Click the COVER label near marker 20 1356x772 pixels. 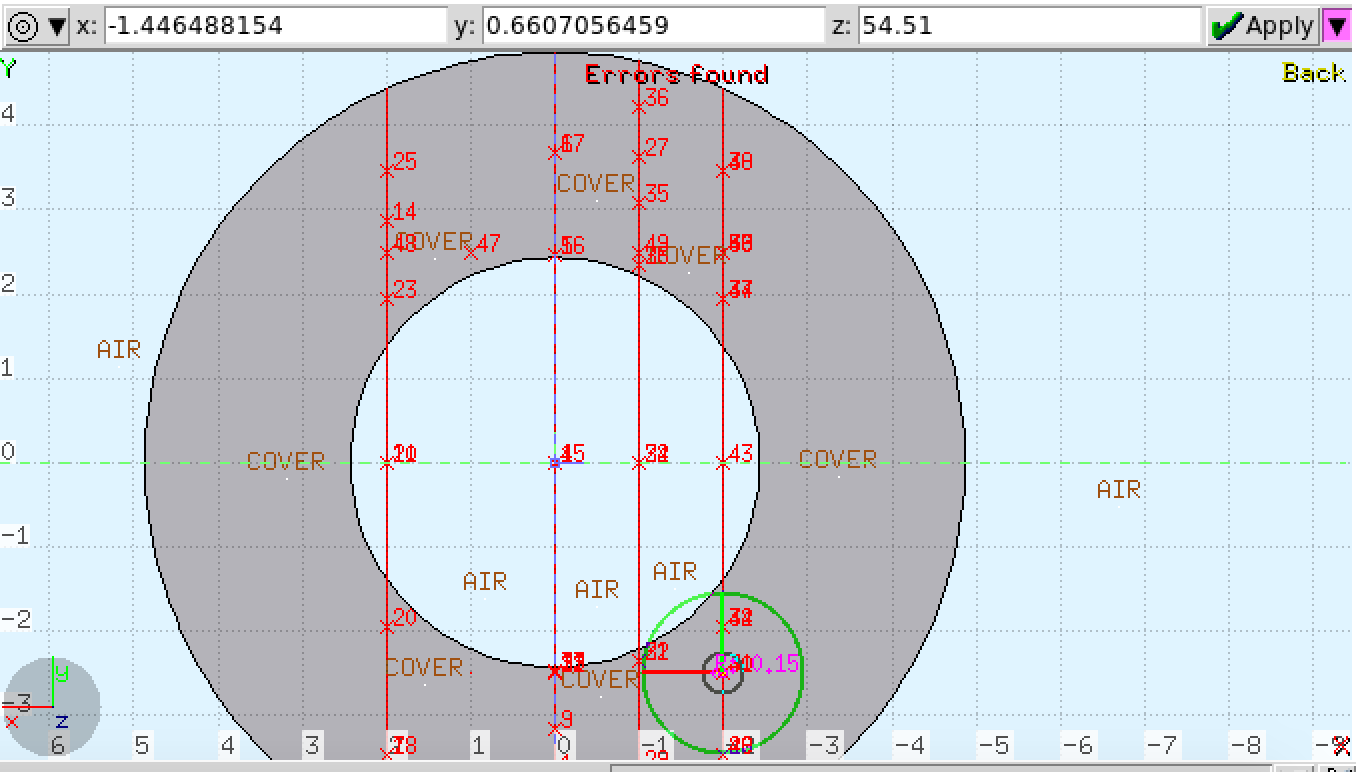pyautogui.click(x=424, y=667)
